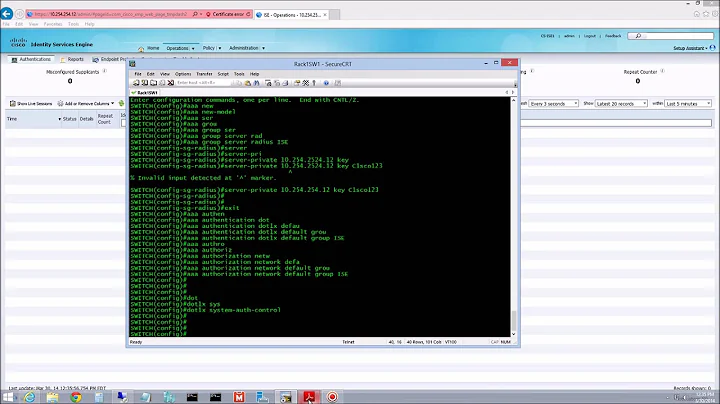Click the Paste icon in SecureCRT toolbar
The image size is (720, 404).
(248, 83)
